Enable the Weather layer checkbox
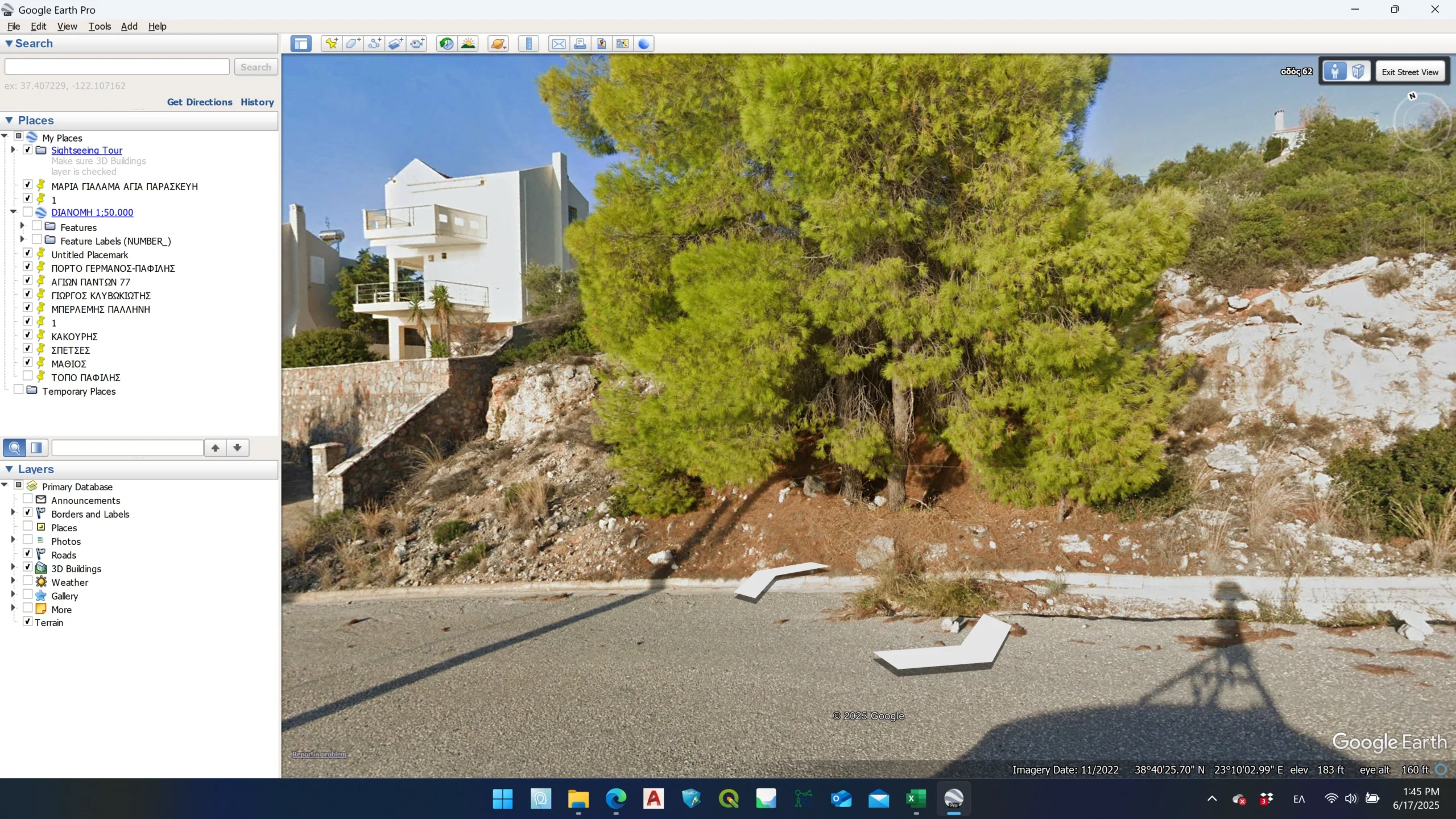The height and width of the screenshot is (819, 1456). [x=27, y=581]
